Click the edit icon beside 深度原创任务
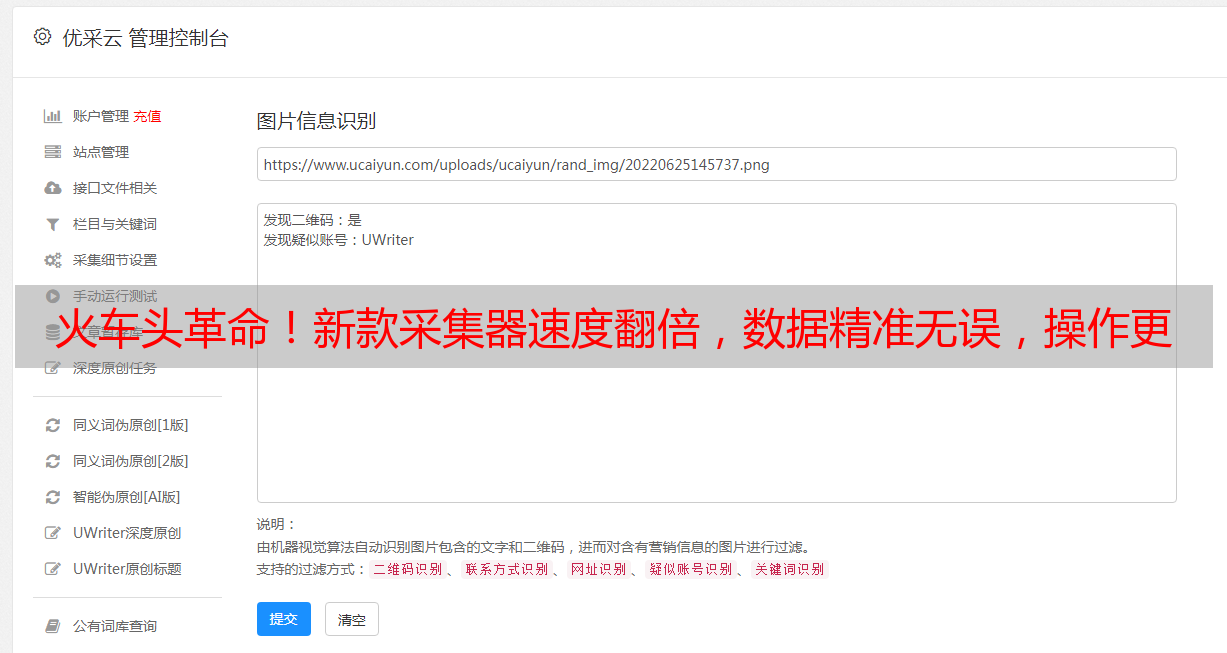 coord(52,368)
